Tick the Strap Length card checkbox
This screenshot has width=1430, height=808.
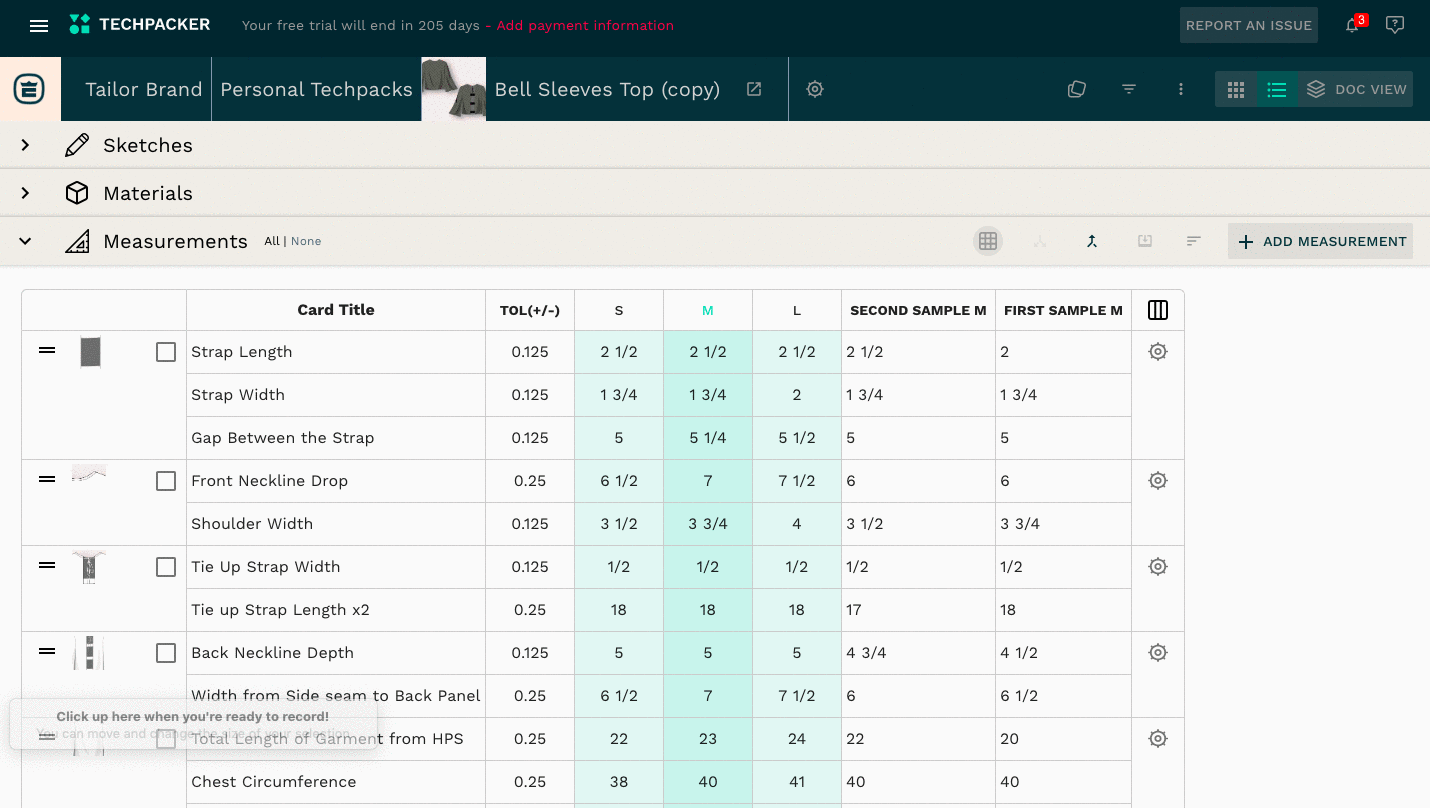pos(166,352)
